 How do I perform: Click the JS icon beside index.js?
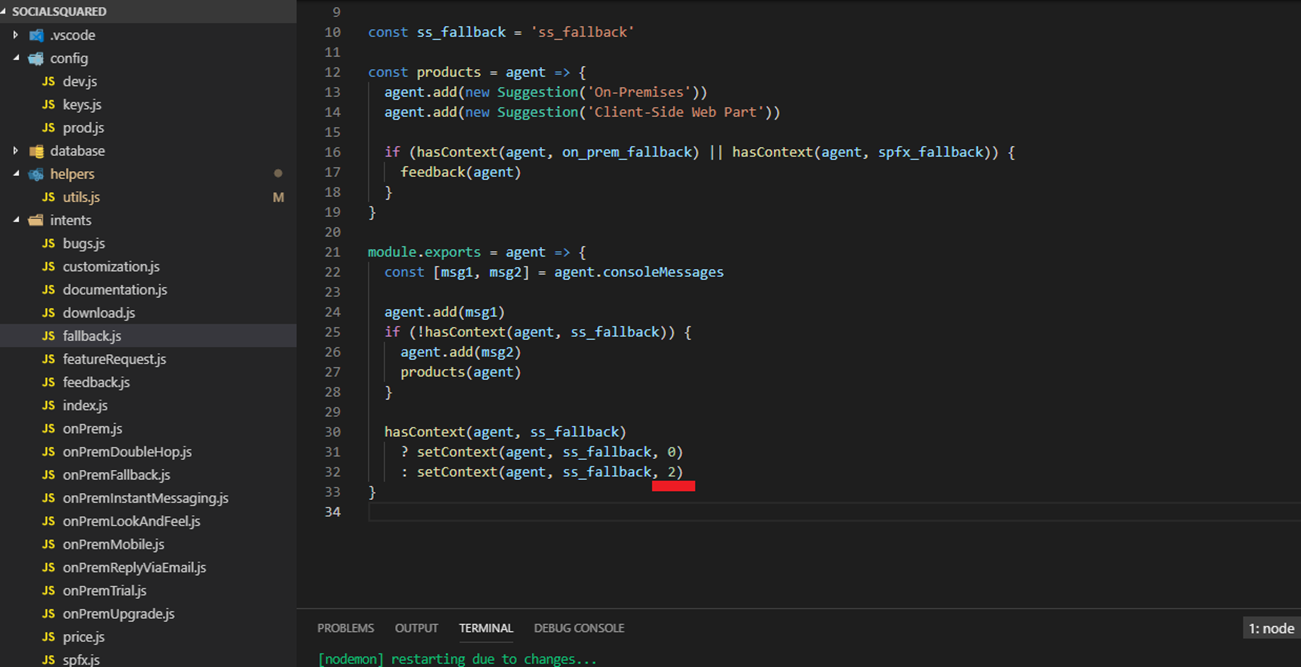click(x=49, y=405)
